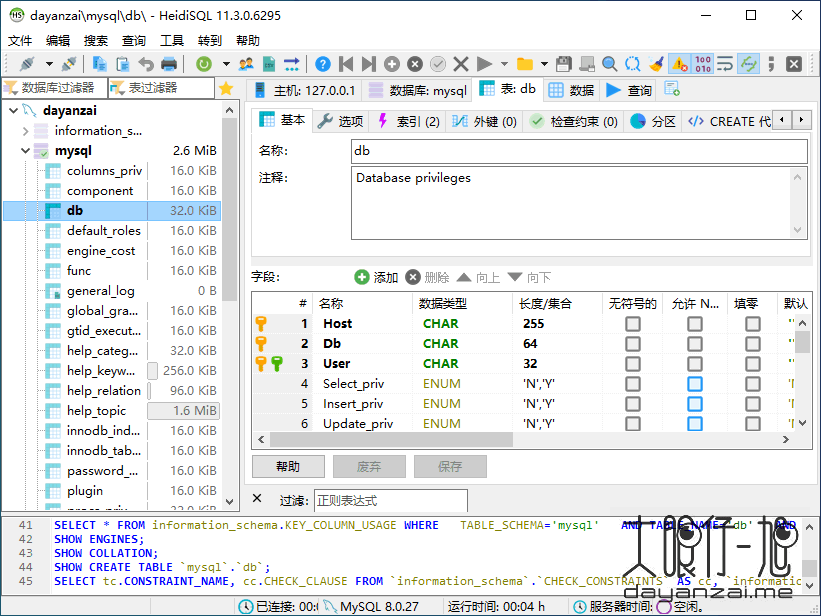821x616 pixels.
Task: Click the 名称 field containing db
Action: pyautogui.click(x=579, y=151)
